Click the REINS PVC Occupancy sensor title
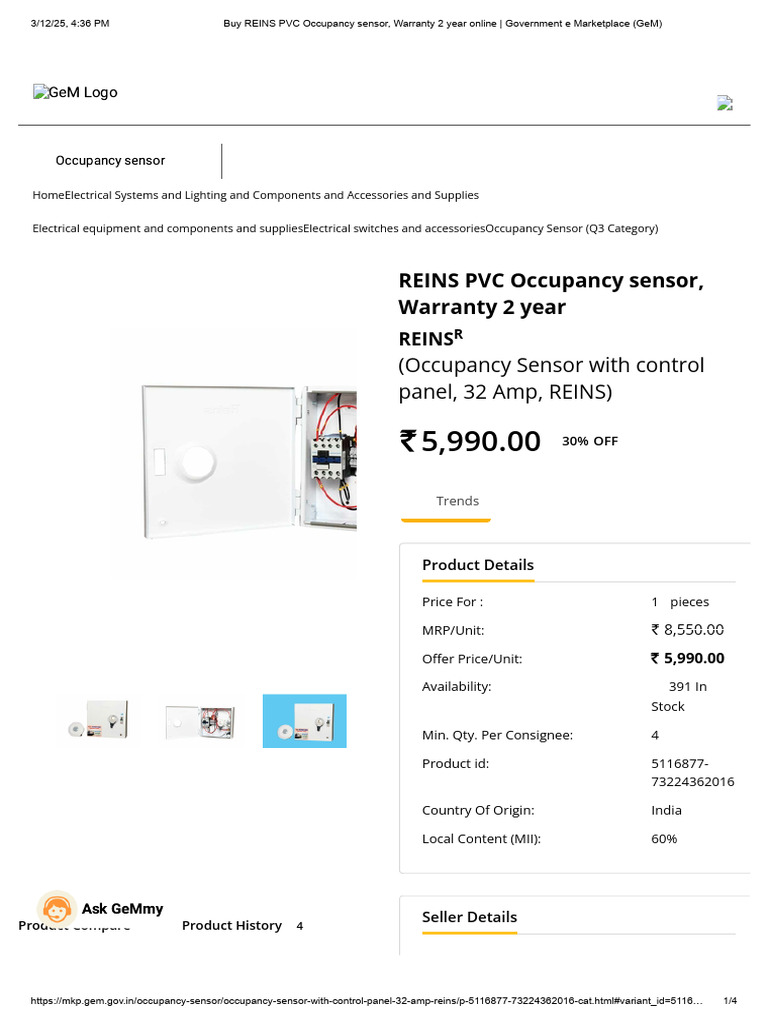 (x=550, y=293)
